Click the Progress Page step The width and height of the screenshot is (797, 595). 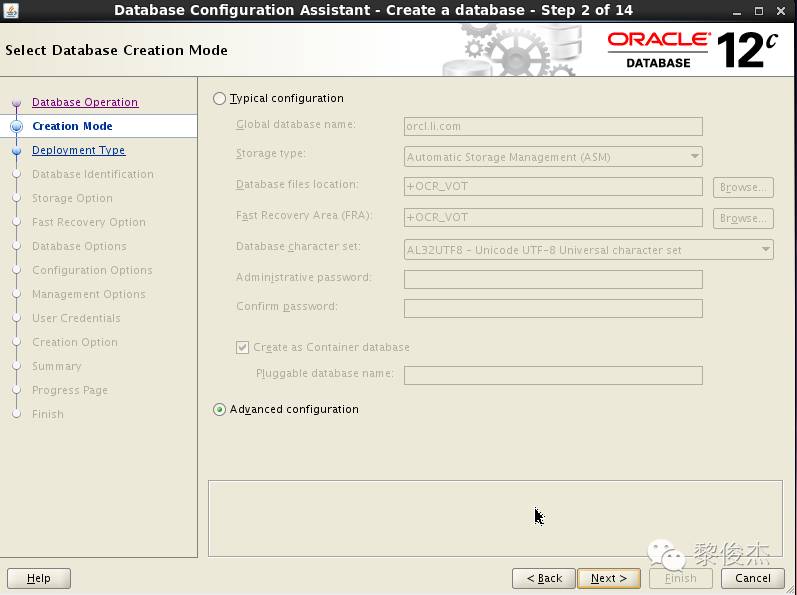pos(70,390)
